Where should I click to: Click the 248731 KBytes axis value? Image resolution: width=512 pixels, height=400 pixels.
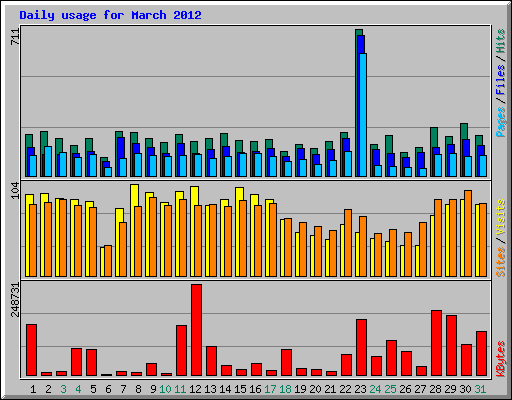(x=15, y=299)
